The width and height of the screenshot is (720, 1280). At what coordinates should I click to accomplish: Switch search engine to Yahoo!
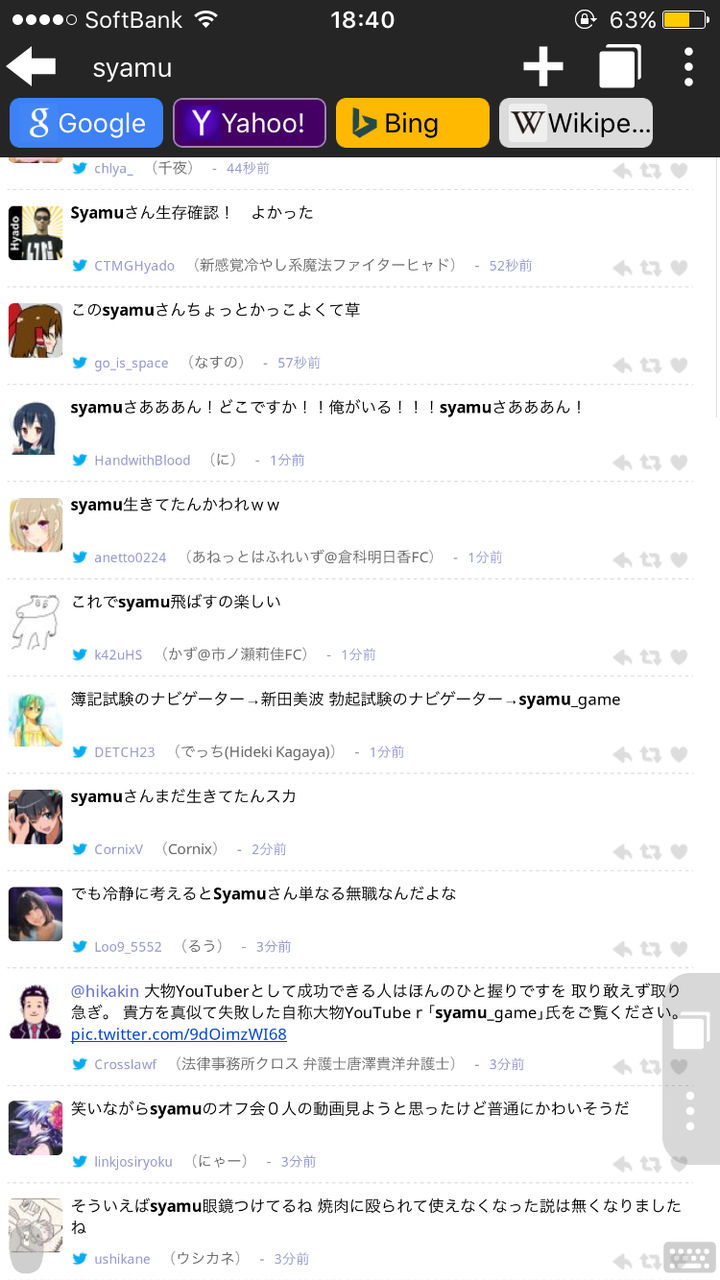point(249,123)
